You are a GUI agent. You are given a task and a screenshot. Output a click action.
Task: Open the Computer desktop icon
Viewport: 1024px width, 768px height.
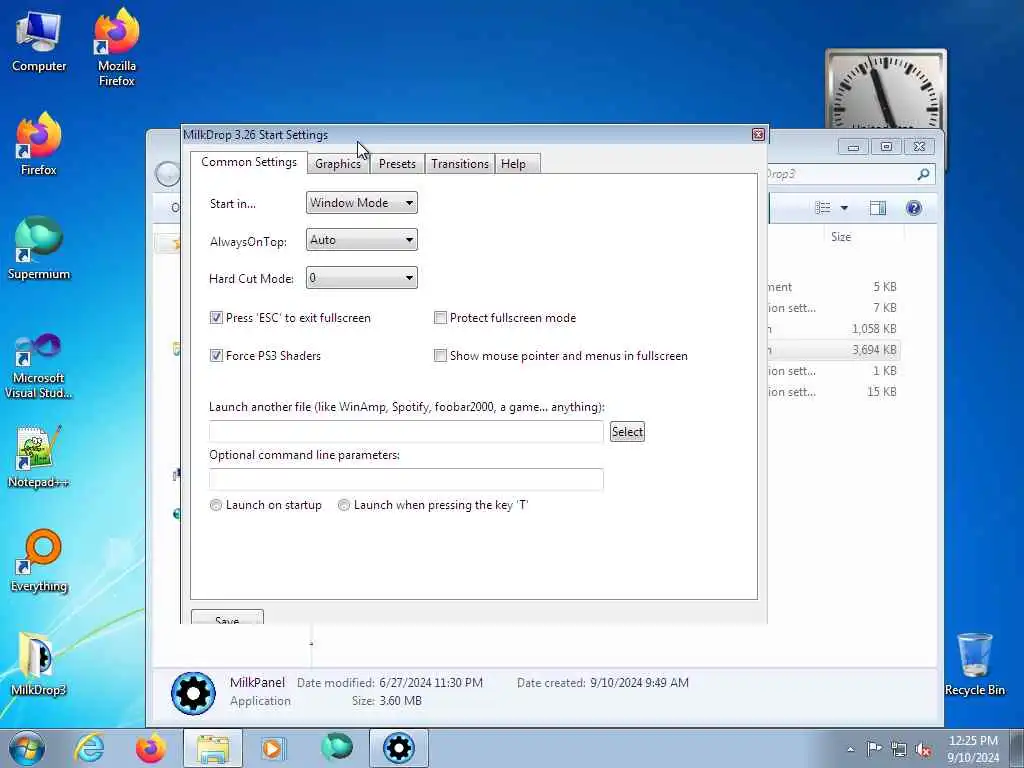point(39,42)
